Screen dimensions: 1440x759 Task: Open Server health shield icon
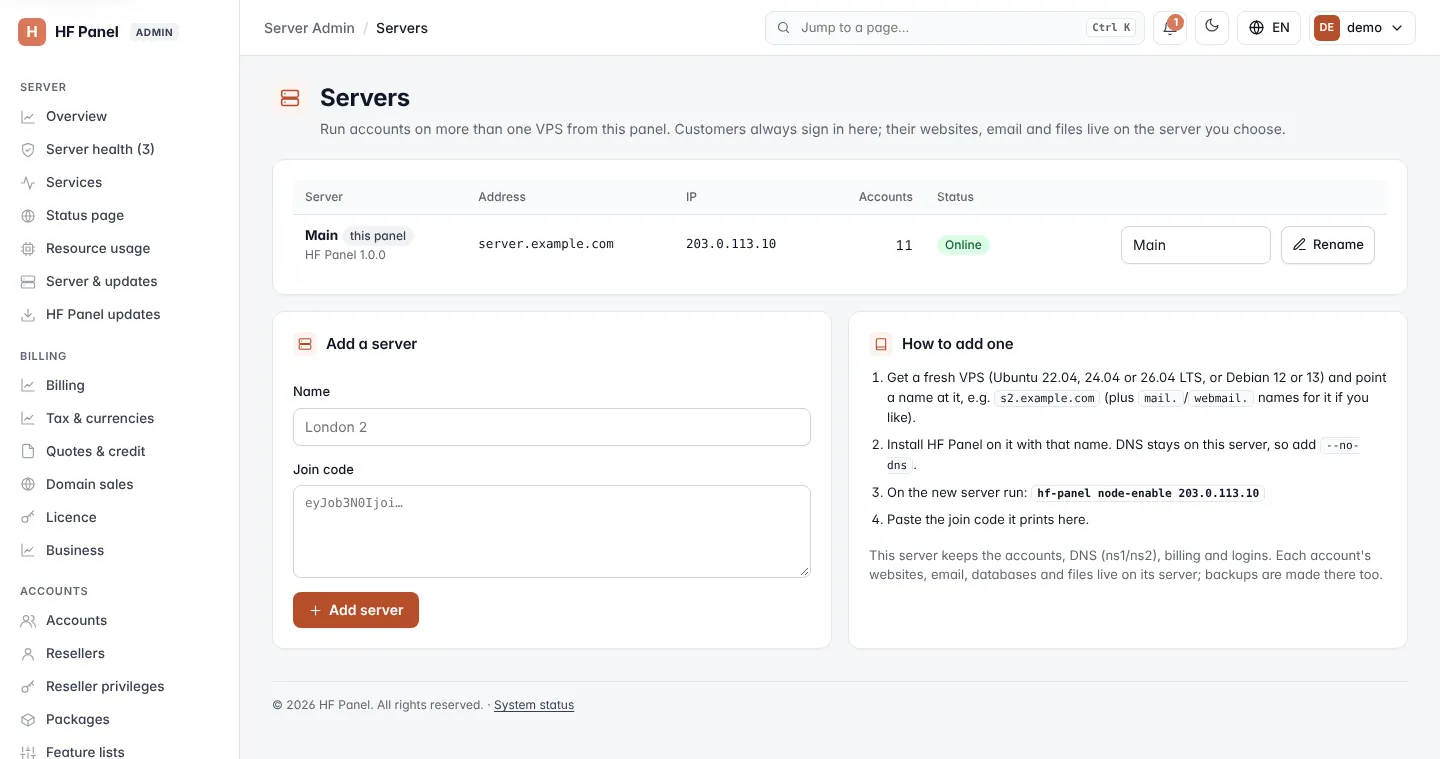[28, 149]
